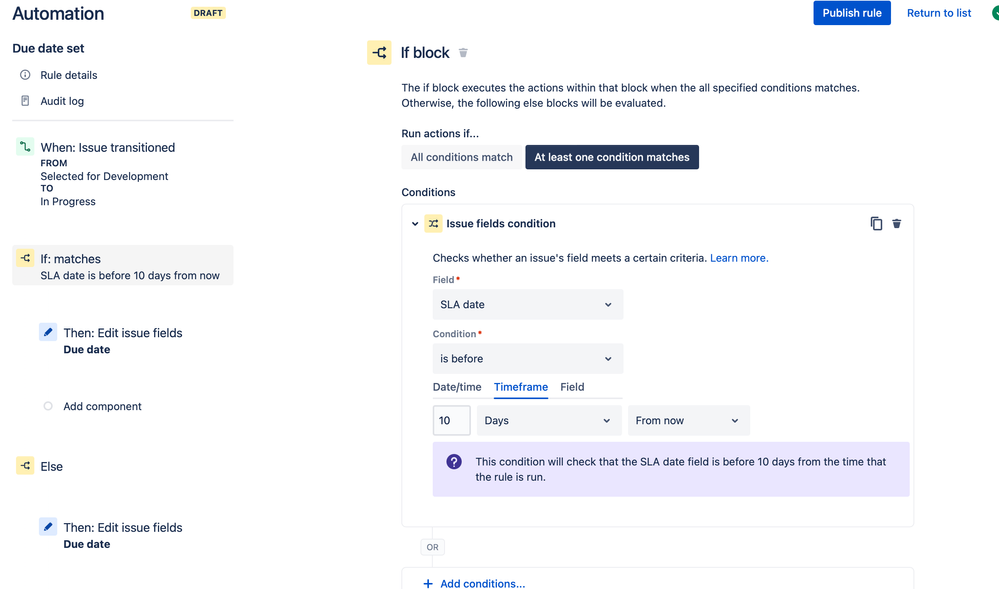
Task: Click the Due date set rule name
Action: pos(48,48)
